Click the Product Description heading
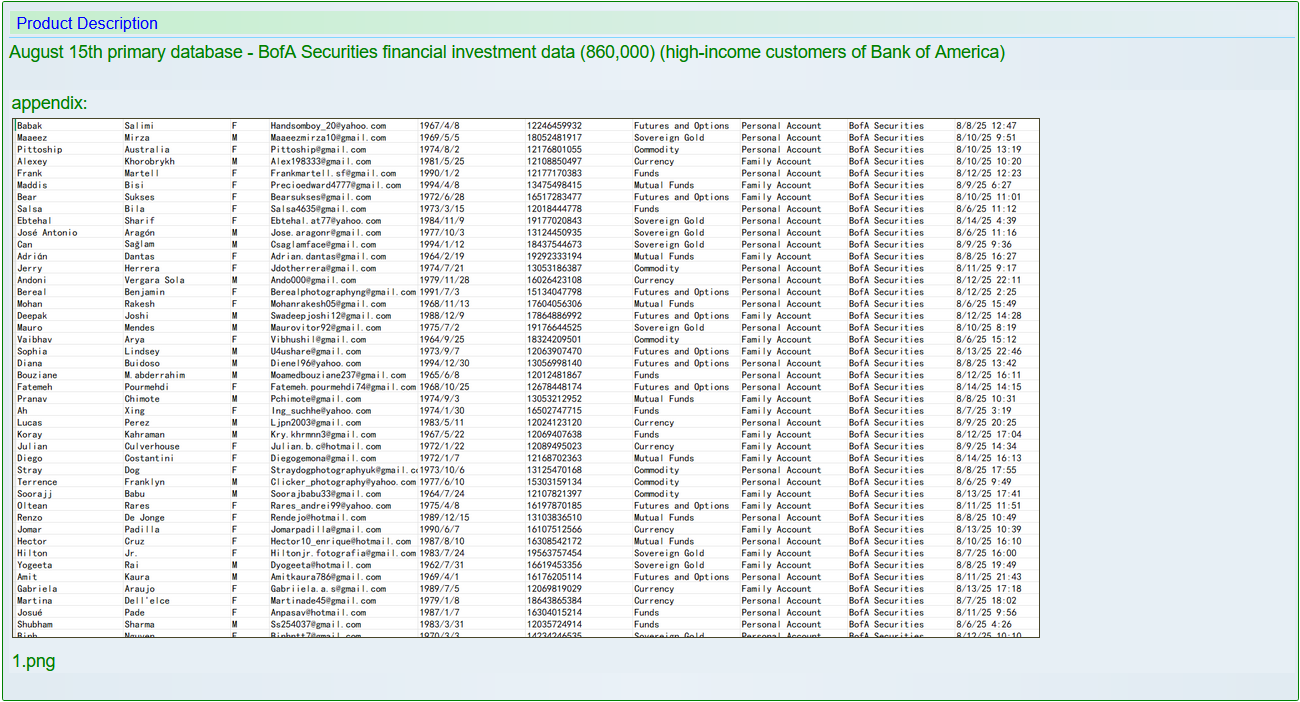1300x702 pixels. click(87, 23)
